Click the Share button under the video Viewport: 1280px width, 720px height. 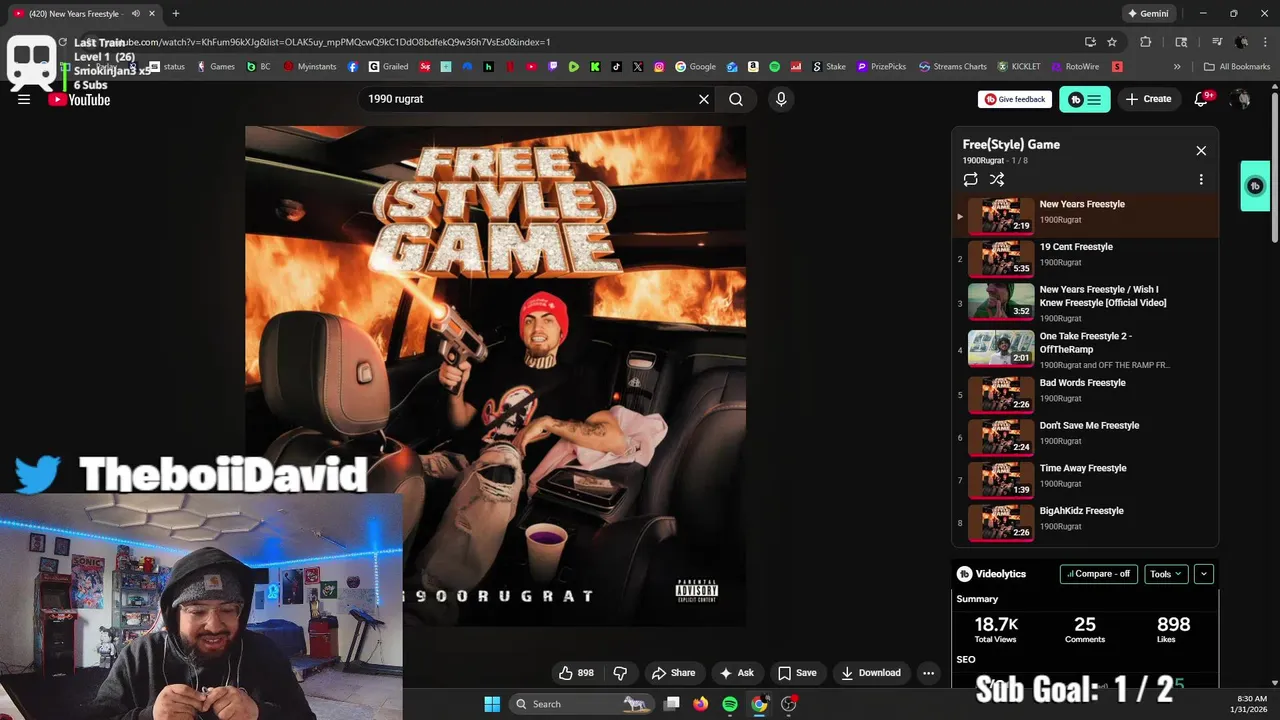672,673
